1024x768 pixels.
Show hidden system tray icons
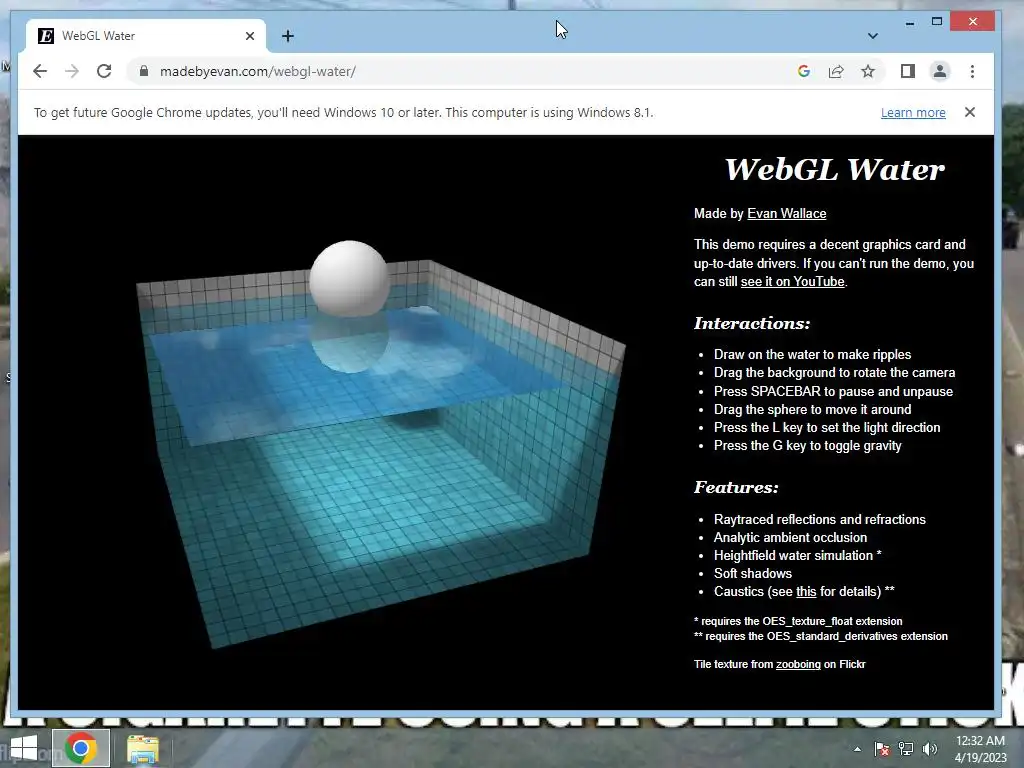click(x=857, y=749)
